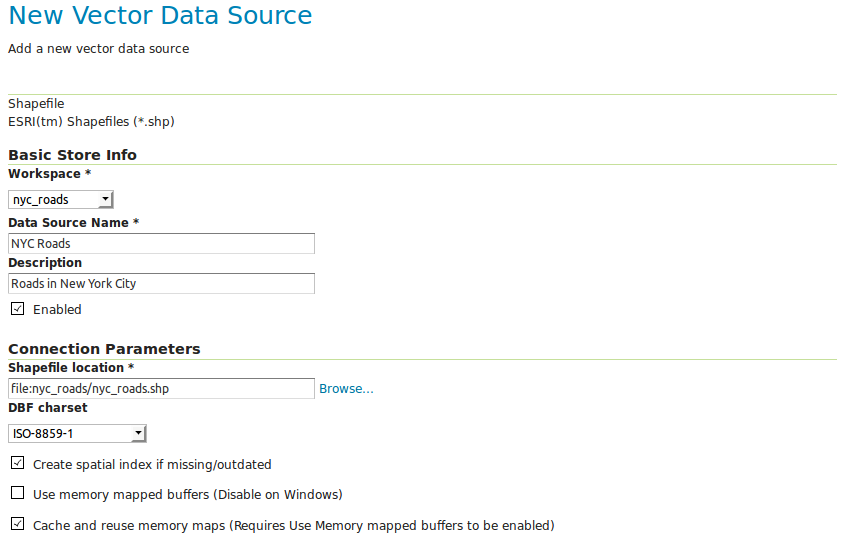Click the Description field label
This screenshot has width=847, height=545.
click(45, 263)
